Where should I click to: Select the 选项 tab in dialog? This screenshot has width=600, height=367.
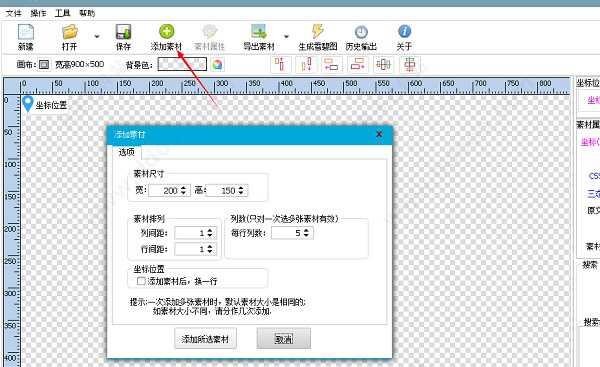127,152
